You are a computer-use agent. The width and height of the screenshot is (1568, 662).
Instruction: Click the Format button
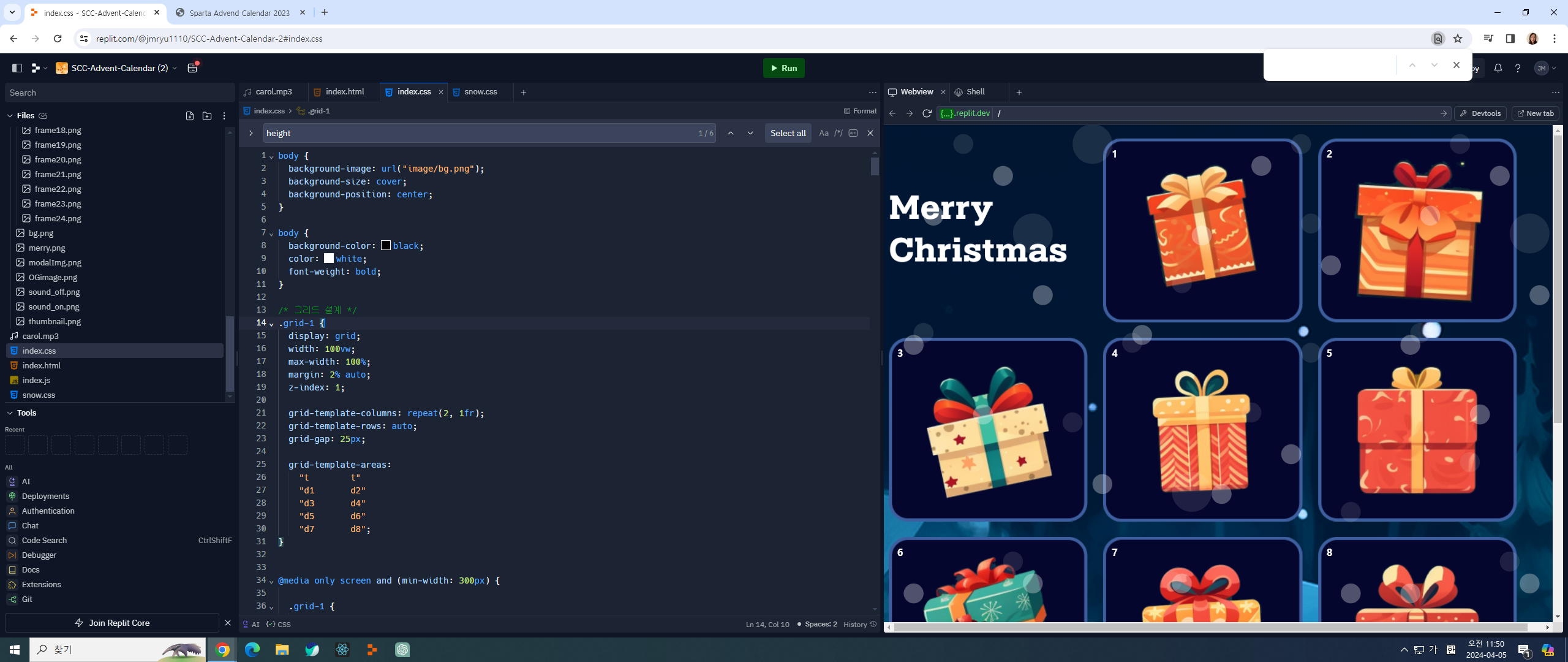[x=860, y=111]
